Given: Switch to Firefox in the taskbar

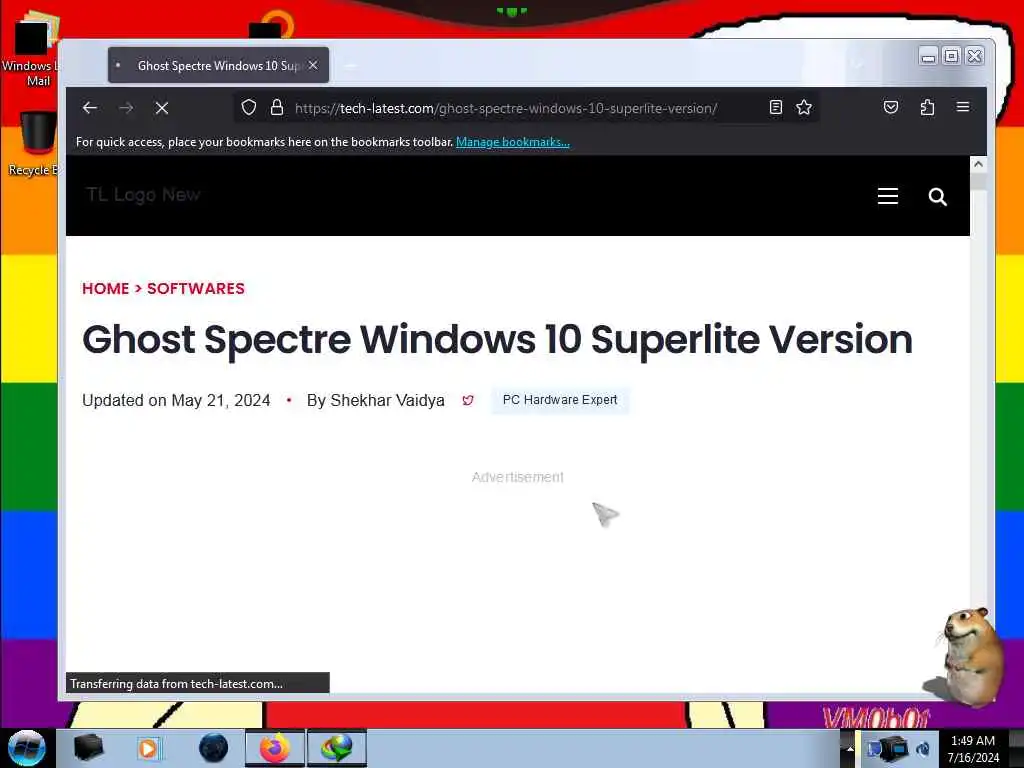Looking at the screenshot, I should (275, 748).
